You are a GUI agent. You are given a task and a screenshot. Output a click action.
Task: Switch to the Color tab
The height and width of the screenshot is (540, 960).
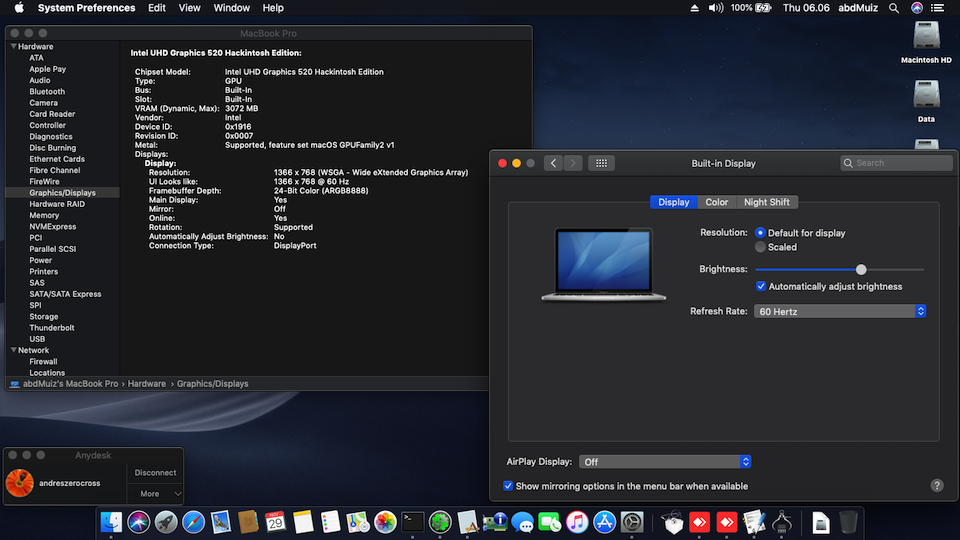[x=717, y=202]
